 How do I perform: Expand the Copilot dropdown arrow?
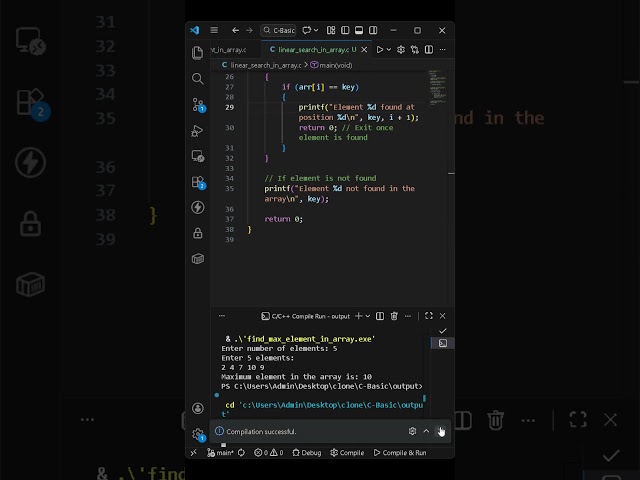click(316, 30)
